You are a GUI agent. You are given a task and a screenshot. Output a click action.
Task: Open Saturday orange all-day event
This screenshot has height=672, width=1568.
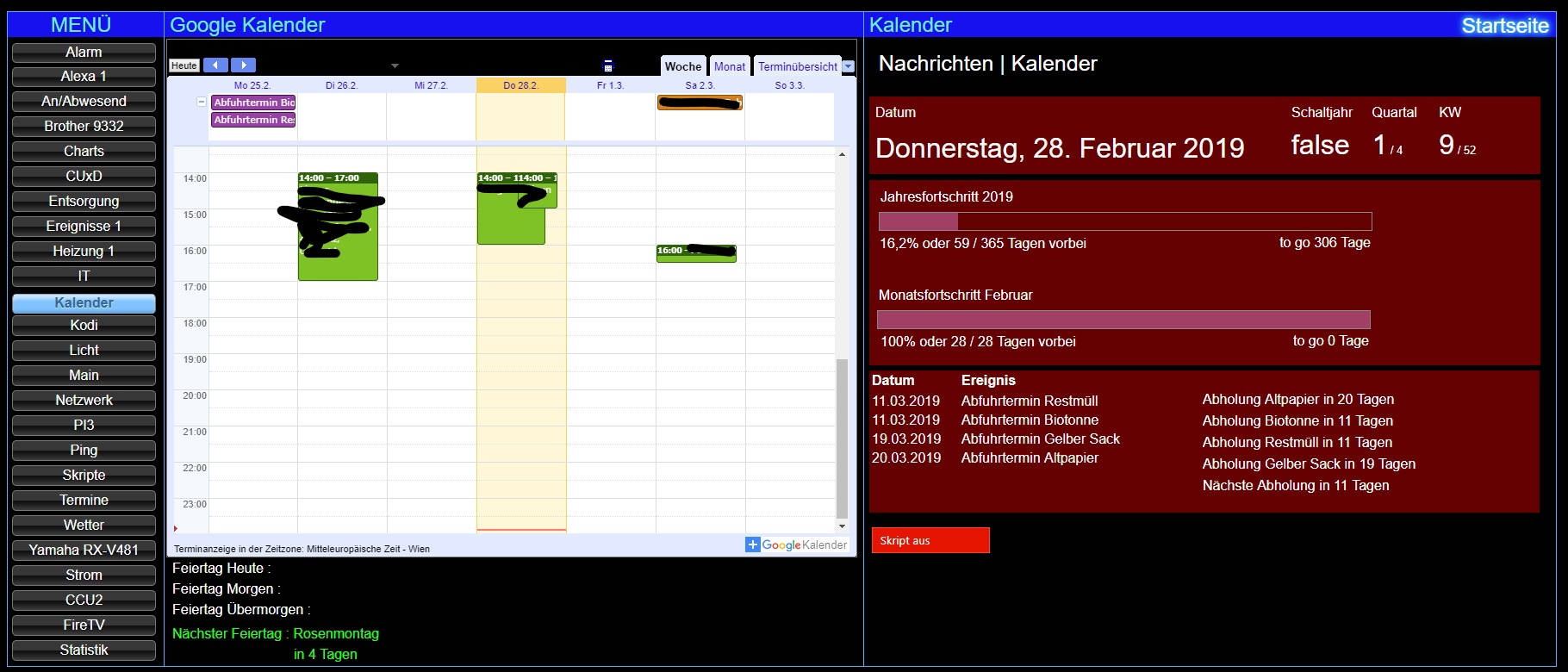[700, 103]
